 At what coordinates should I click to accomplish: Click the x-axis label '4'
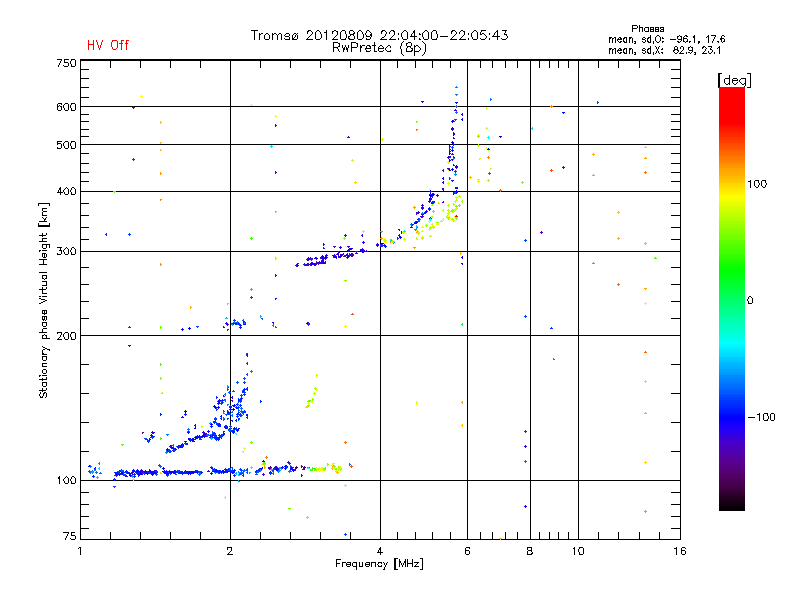point(380,551)
